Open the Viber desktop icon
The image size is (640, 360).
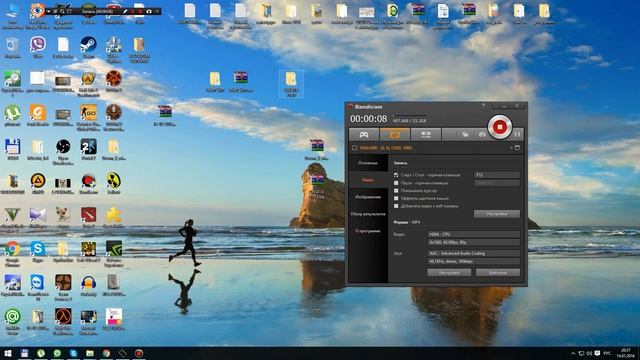38,44
